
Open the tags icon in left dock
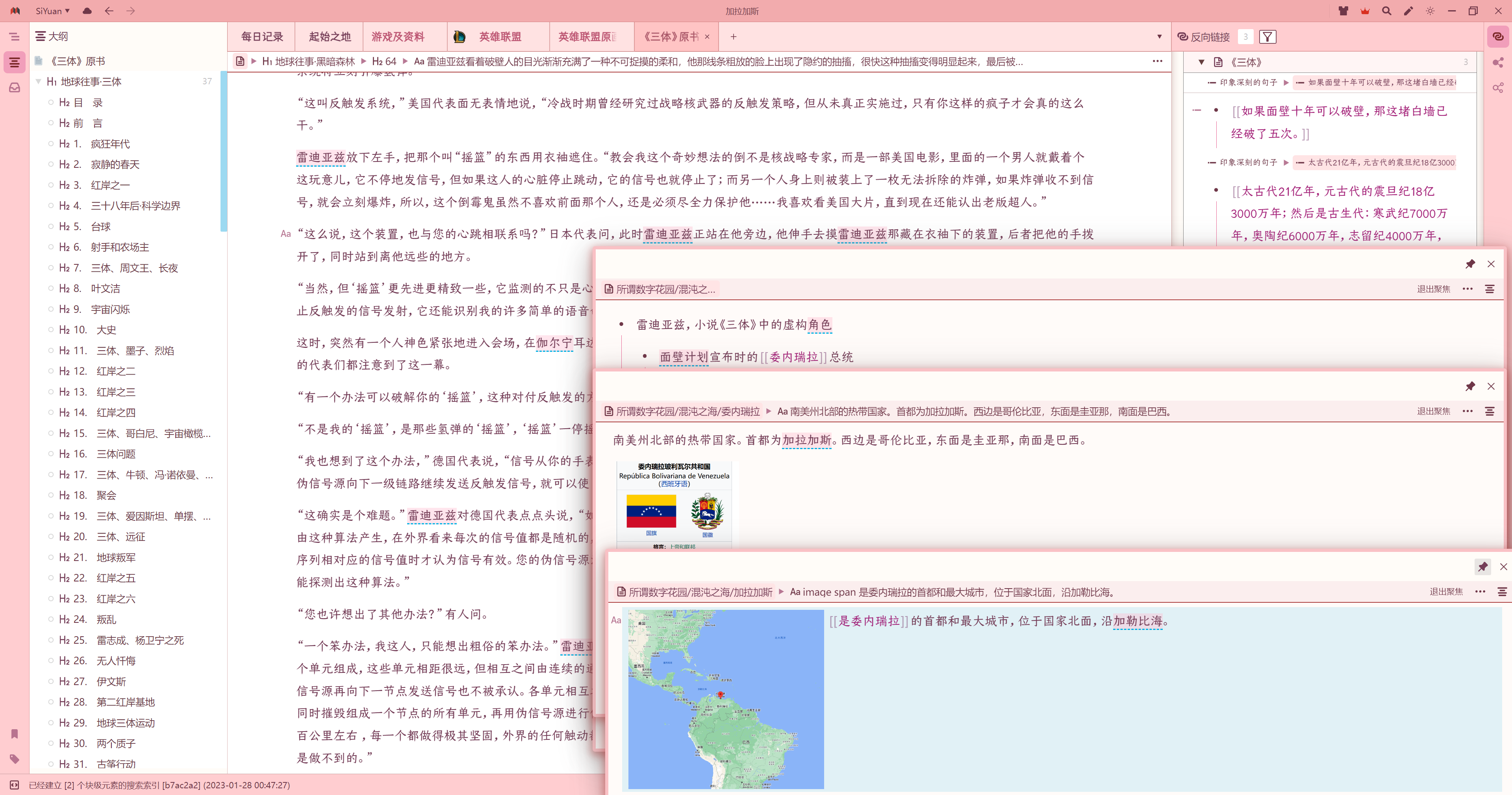click(x=15, y=759)
